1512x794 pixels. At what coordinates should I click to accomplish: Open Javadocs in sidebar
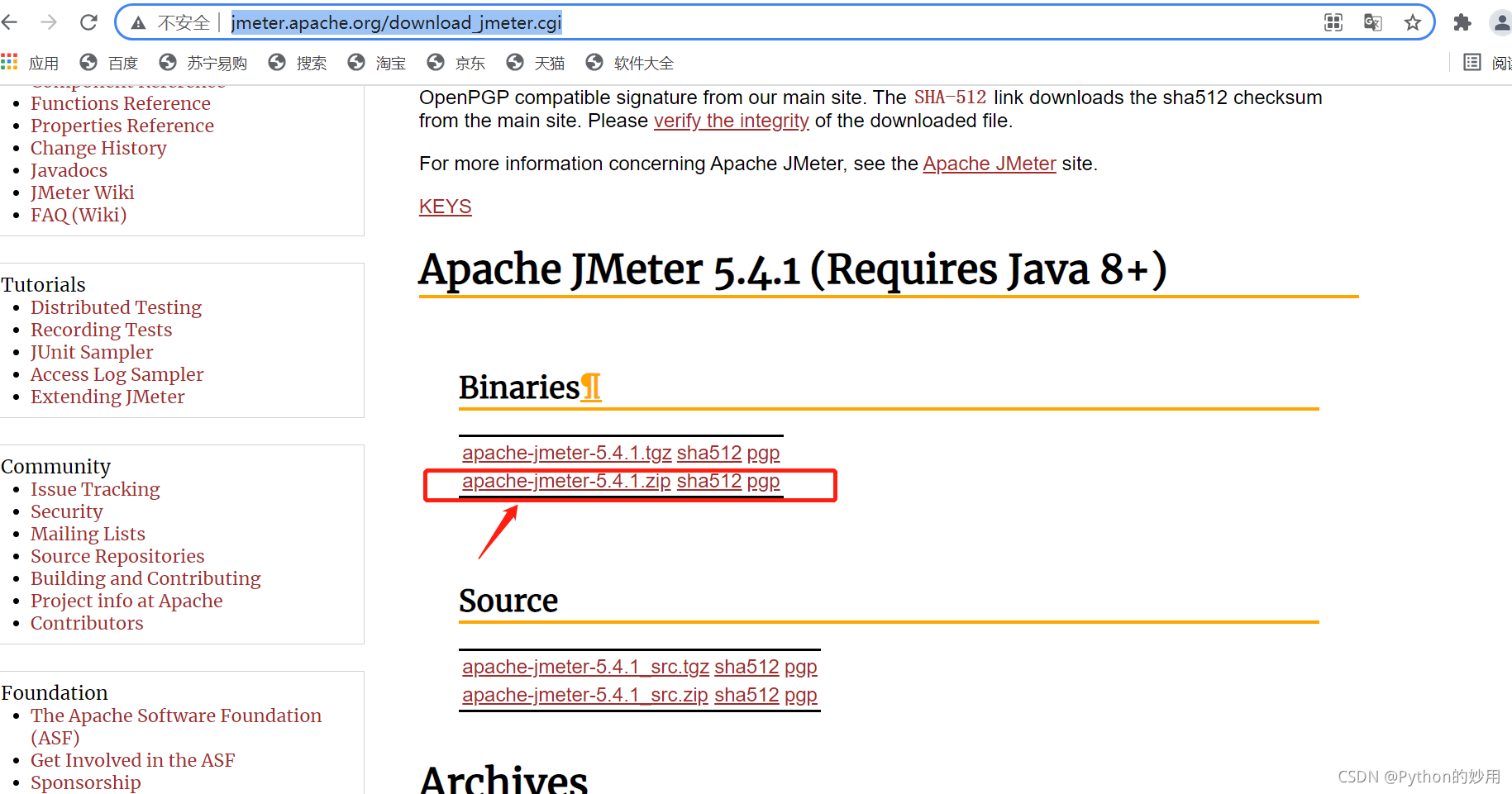pyautogui.click(x=69, y=170)
